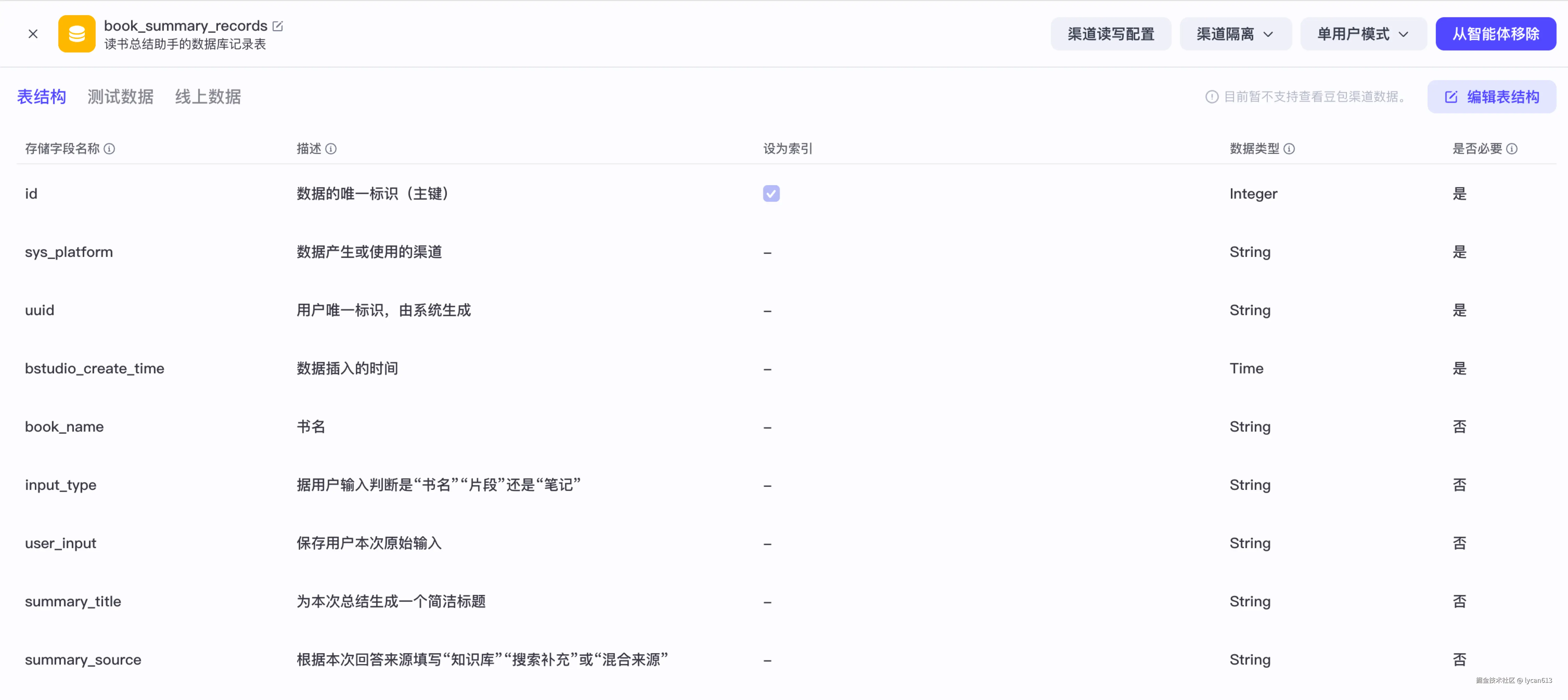The image size is (1568, 700).
Task: Switch to the 测试数据 tab
Action: tap(120, 96)
